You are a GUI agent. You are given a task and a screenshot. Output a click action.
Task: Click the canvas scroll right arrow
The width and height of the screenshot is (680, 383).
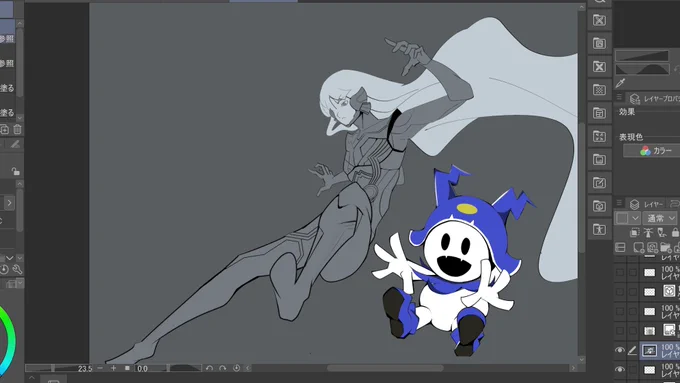point(573,368)
